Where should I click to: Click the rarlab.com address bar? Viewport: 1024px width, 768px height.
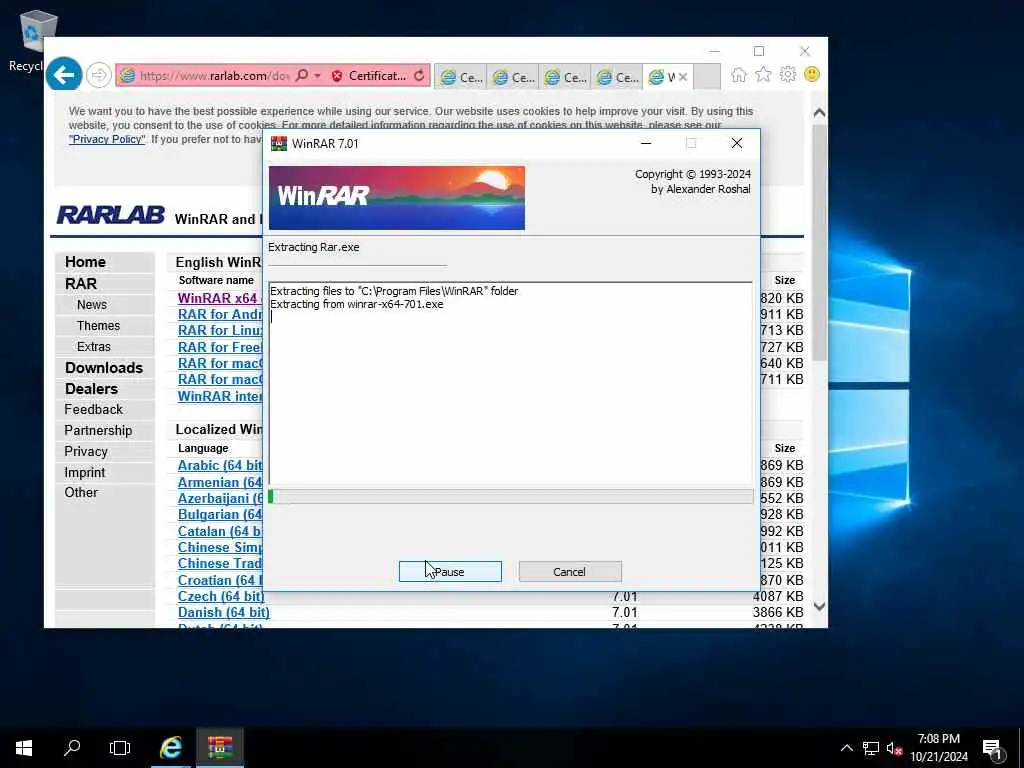[x=213, y=76]
